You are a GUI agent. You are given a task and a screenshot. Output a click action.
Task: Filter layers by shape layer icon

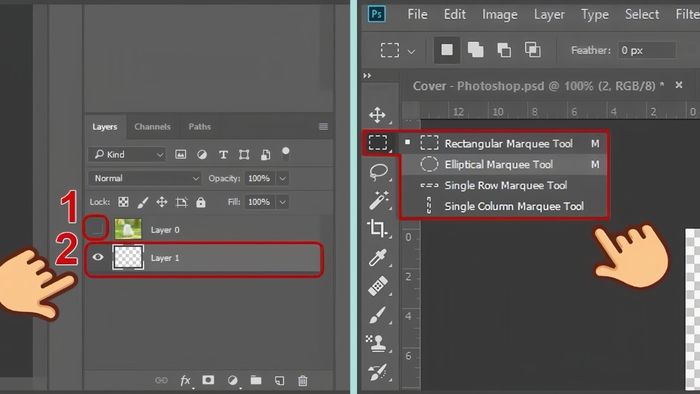point(244,154)
